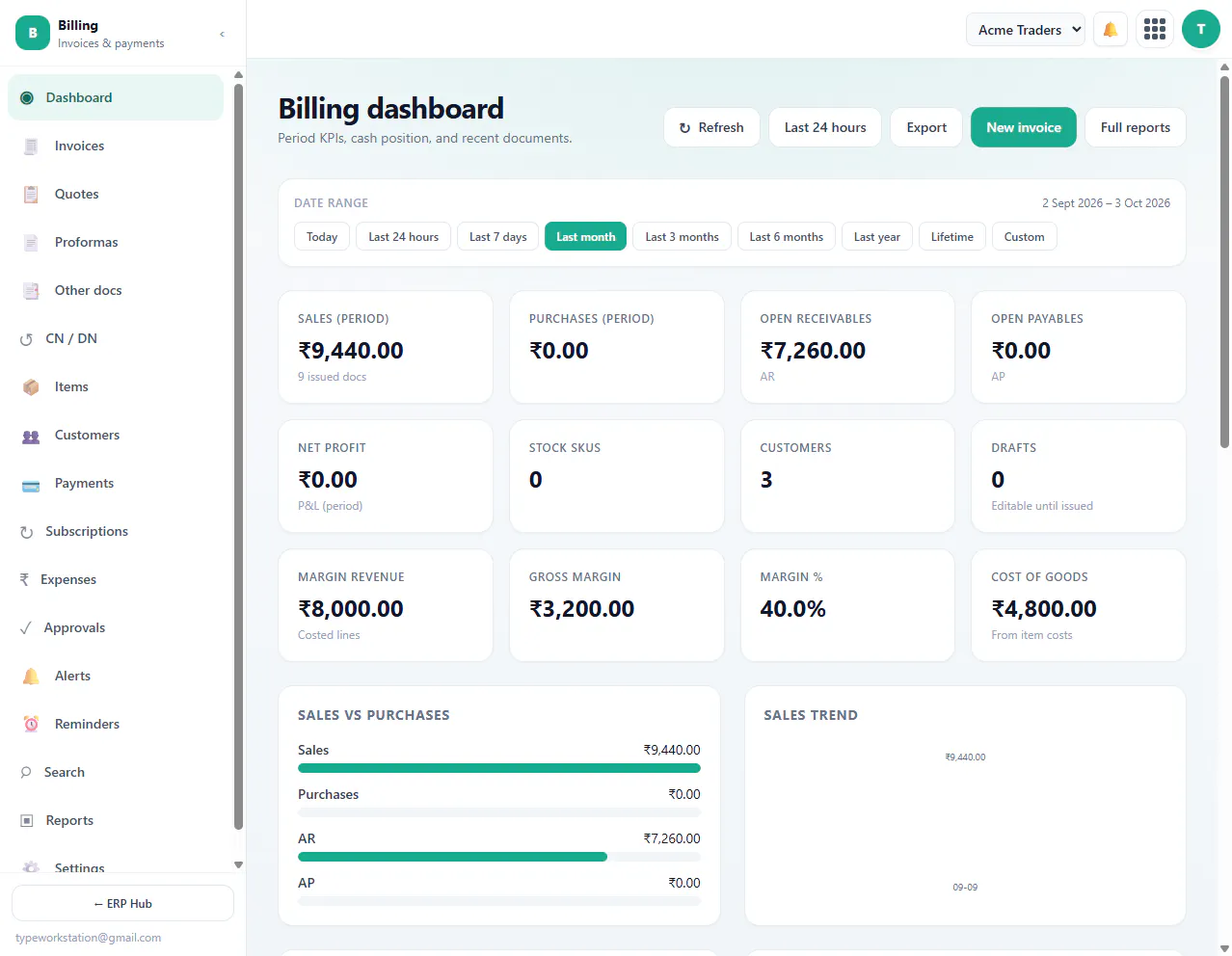Select the Last year range
Image resolution: width=1232 pixels, height=956 pixels.
877,237
